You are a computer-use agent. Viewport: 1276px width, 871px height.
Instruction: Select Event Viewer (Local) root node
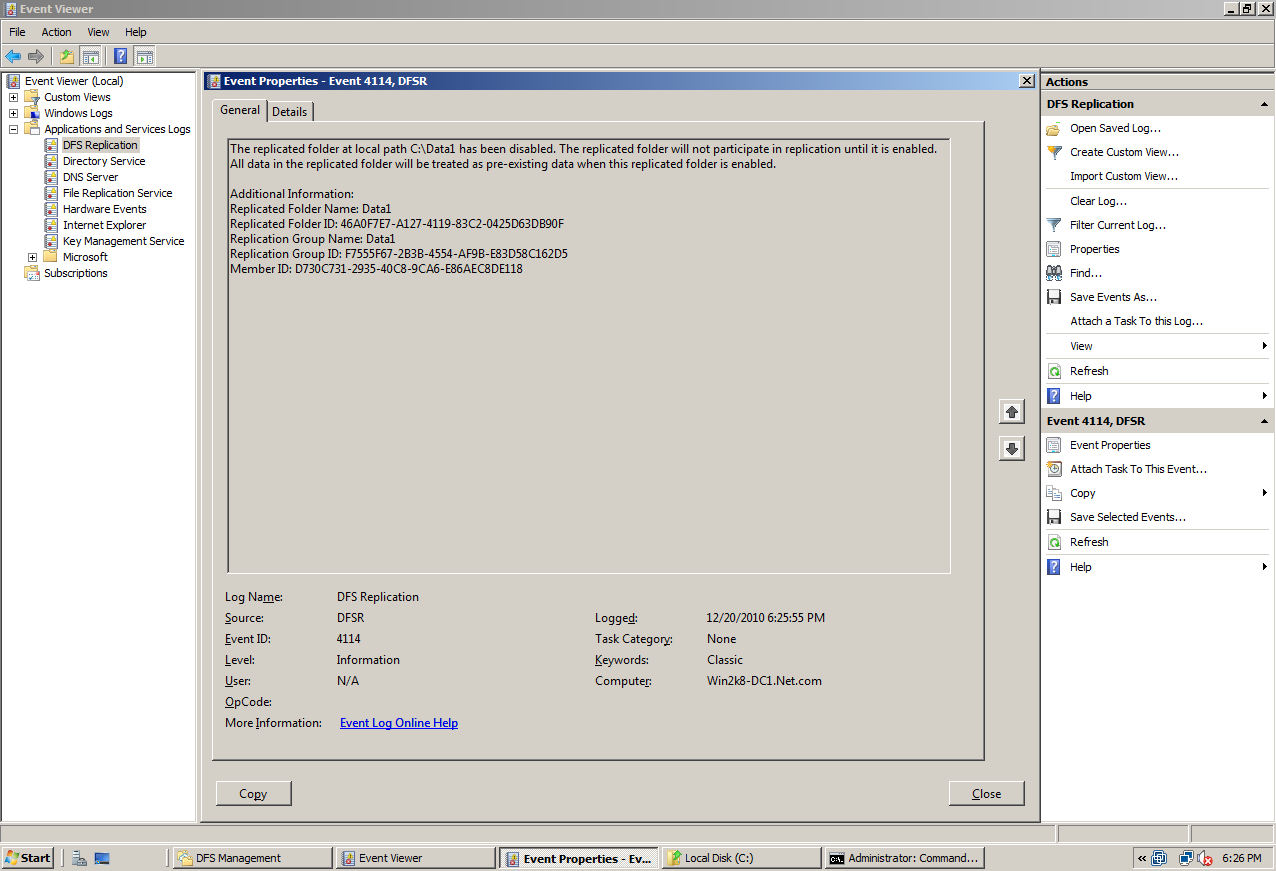coord(74,81)
